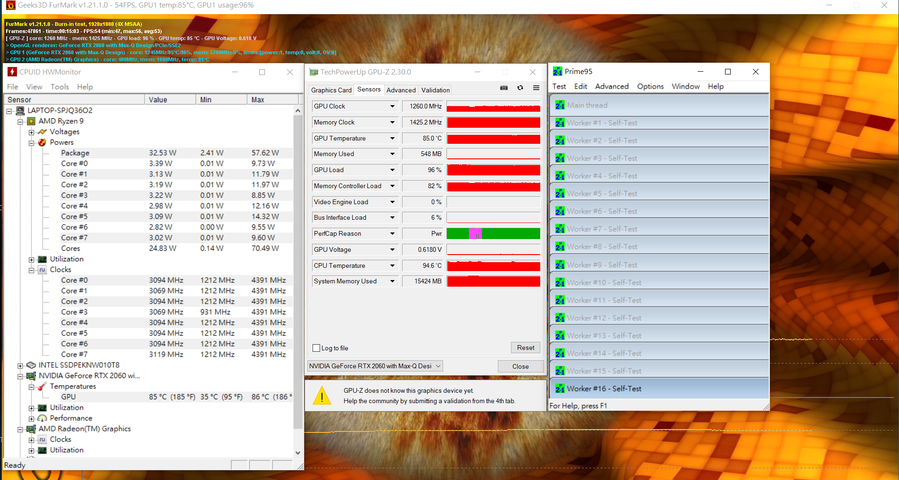Click the Voltages lightning icon in HWMonitor
Viewport: 899px width, 480px height.
[42, 132]
